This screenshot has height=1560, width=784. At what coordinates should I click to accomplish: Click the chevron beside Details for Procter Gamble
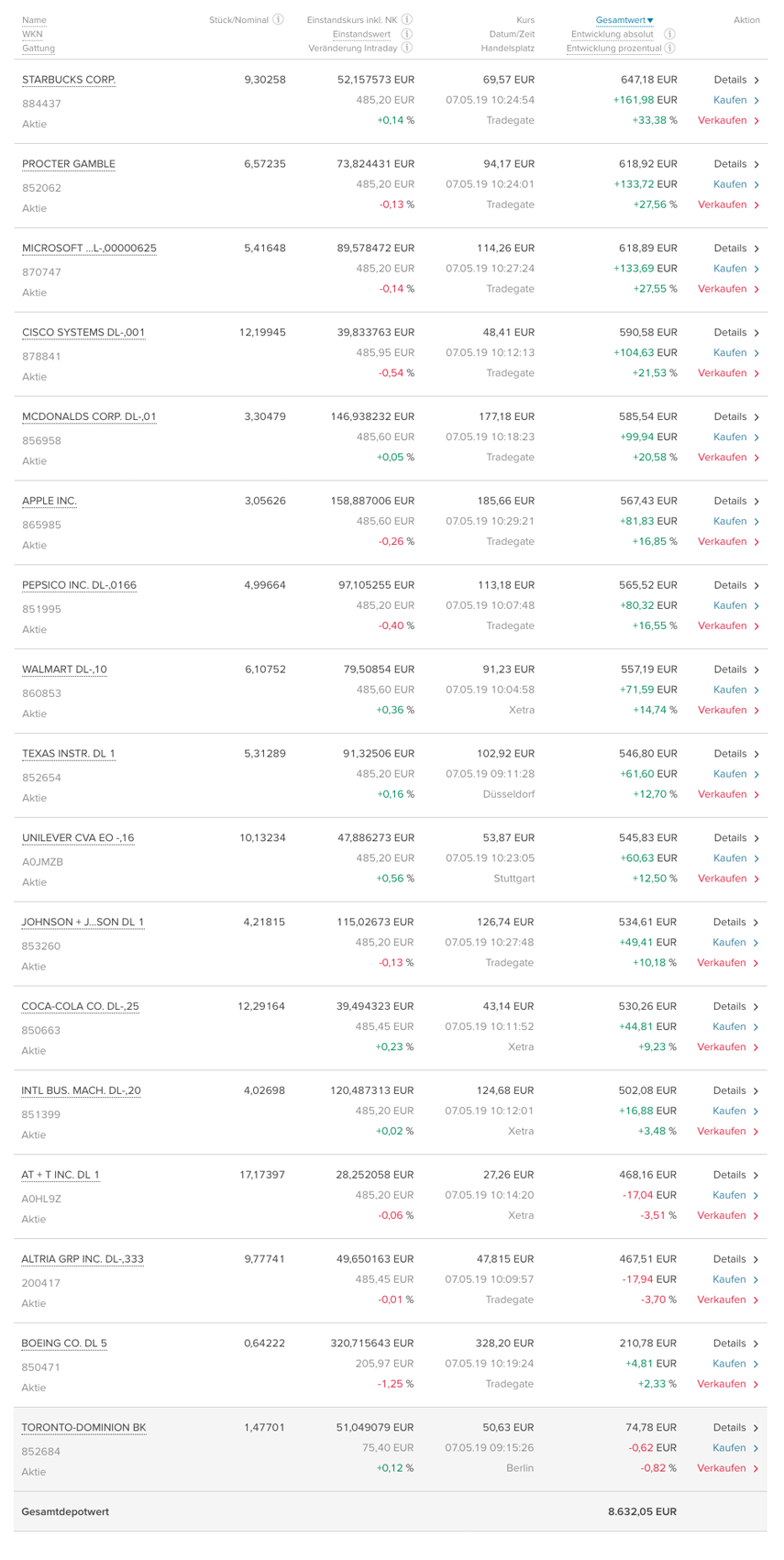coord(756,165)
